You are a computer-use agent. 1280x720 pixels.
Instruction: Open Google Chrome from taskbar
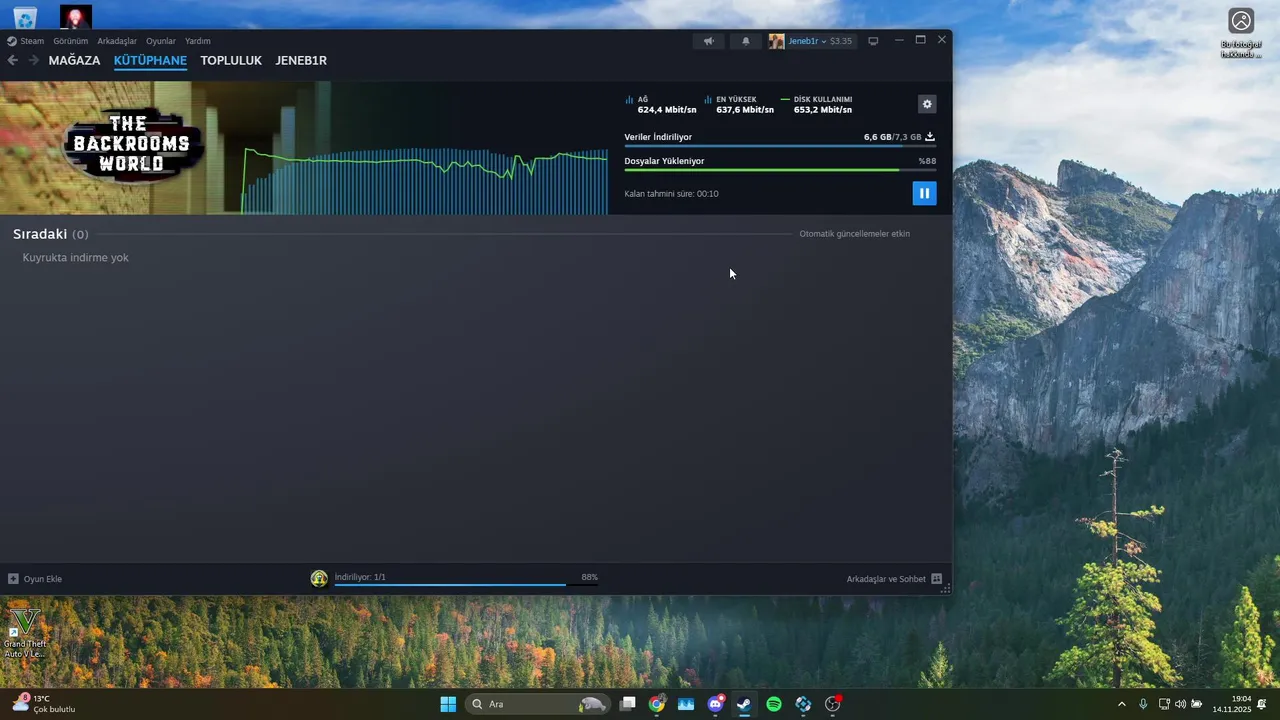657,704
